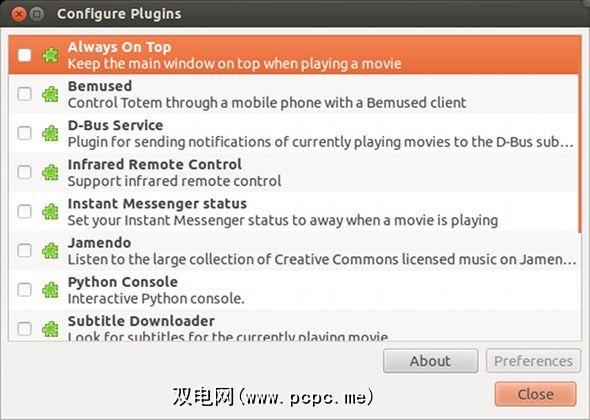Enable the Python Console checkbox
This screenshot has height=420, width=590.
point(24,290)
